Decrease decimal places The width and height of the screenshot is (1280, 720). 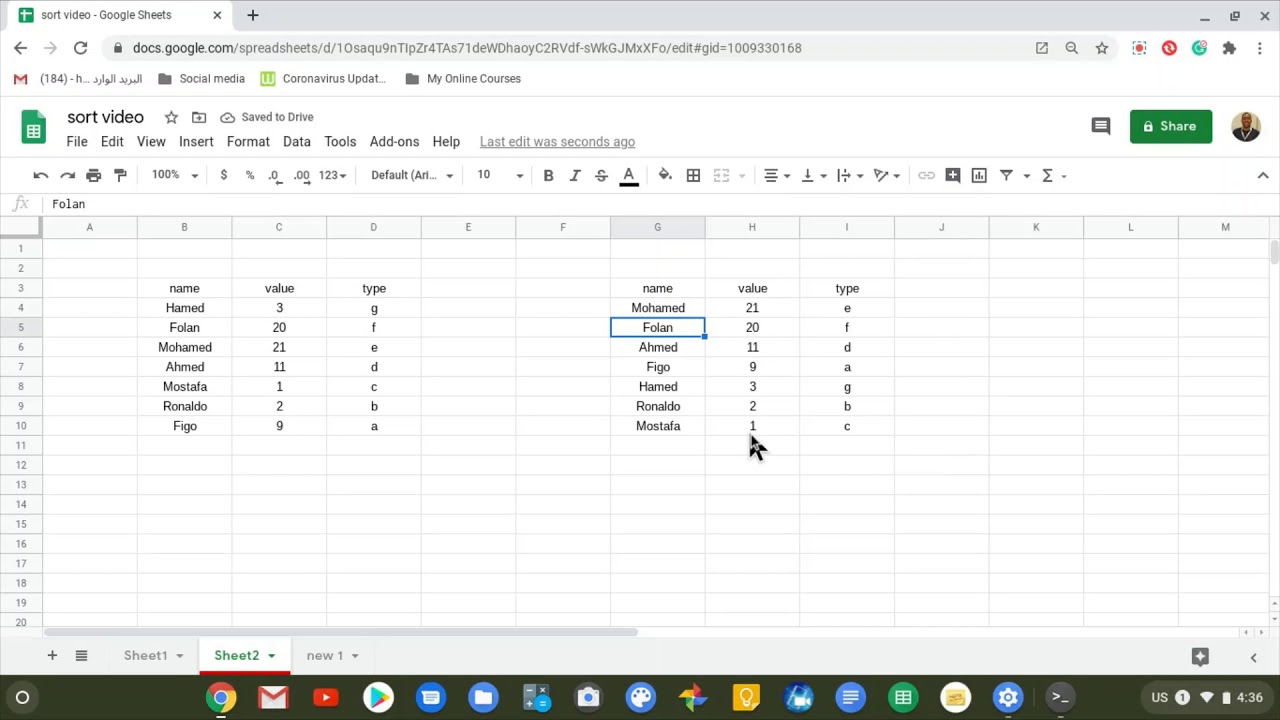point(274,175)
